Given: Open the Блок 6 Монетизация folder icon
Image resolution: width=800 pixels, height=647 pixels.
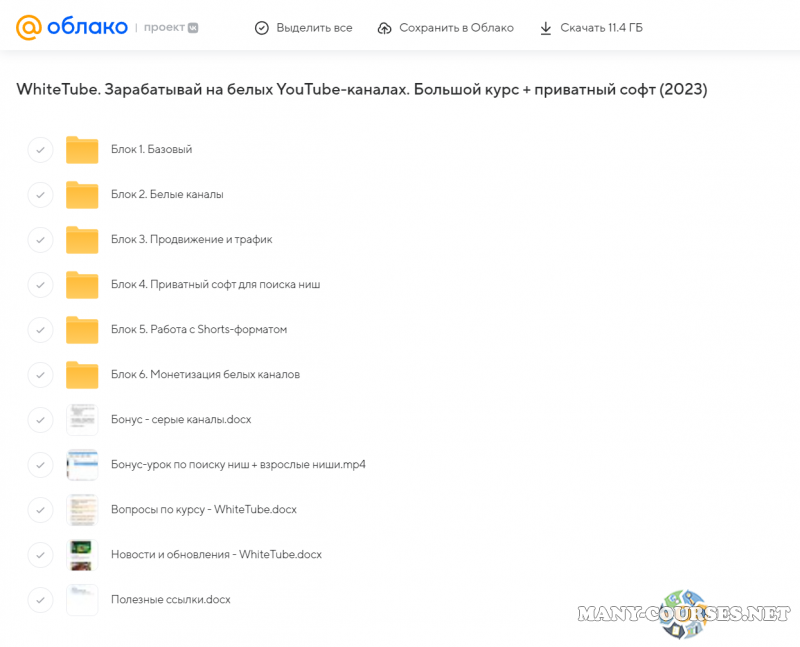Looking at the screenshot, I should 82,375.
